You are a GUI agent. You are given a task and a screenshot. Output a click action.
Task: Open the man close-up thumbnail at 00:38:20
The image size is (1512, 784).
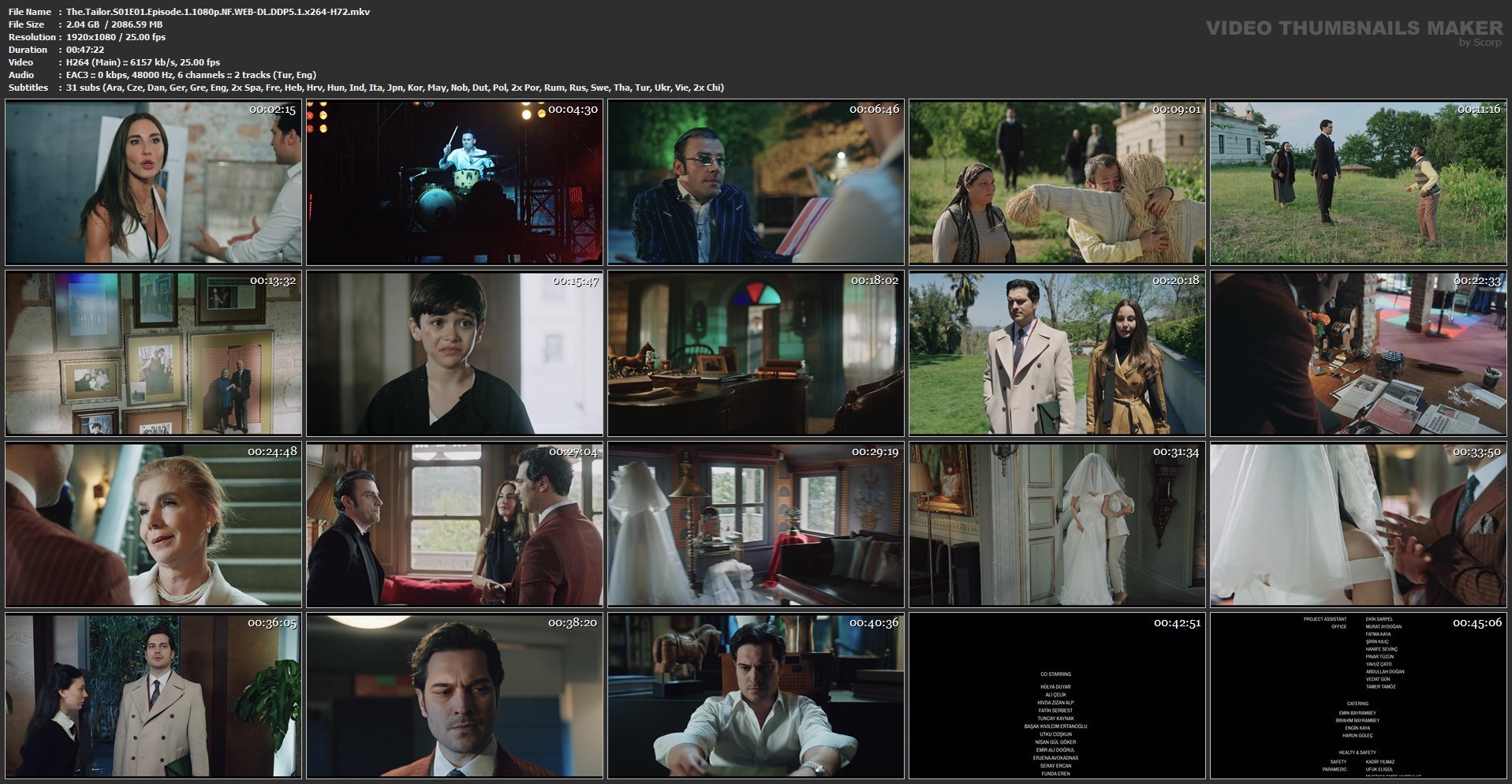point(455,696)
